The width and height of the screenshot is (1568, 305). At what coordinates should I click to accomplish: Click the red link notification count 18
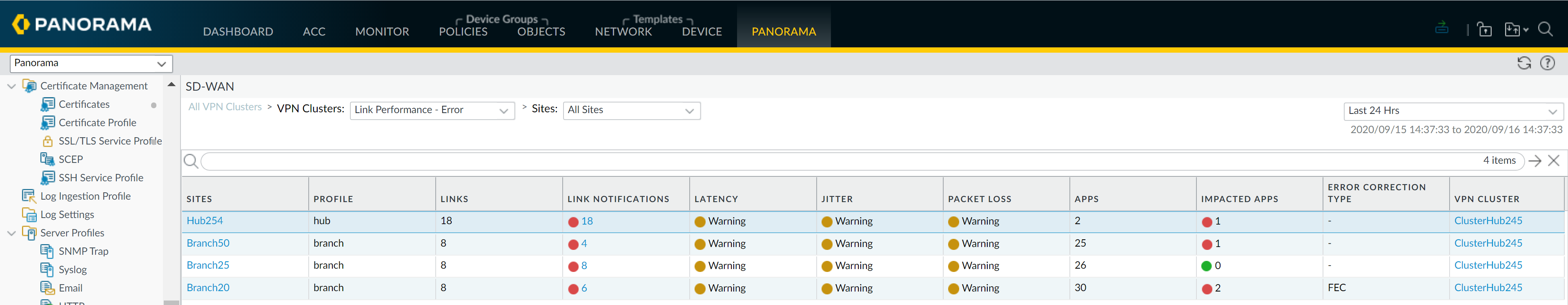click(x=586, y=222)
